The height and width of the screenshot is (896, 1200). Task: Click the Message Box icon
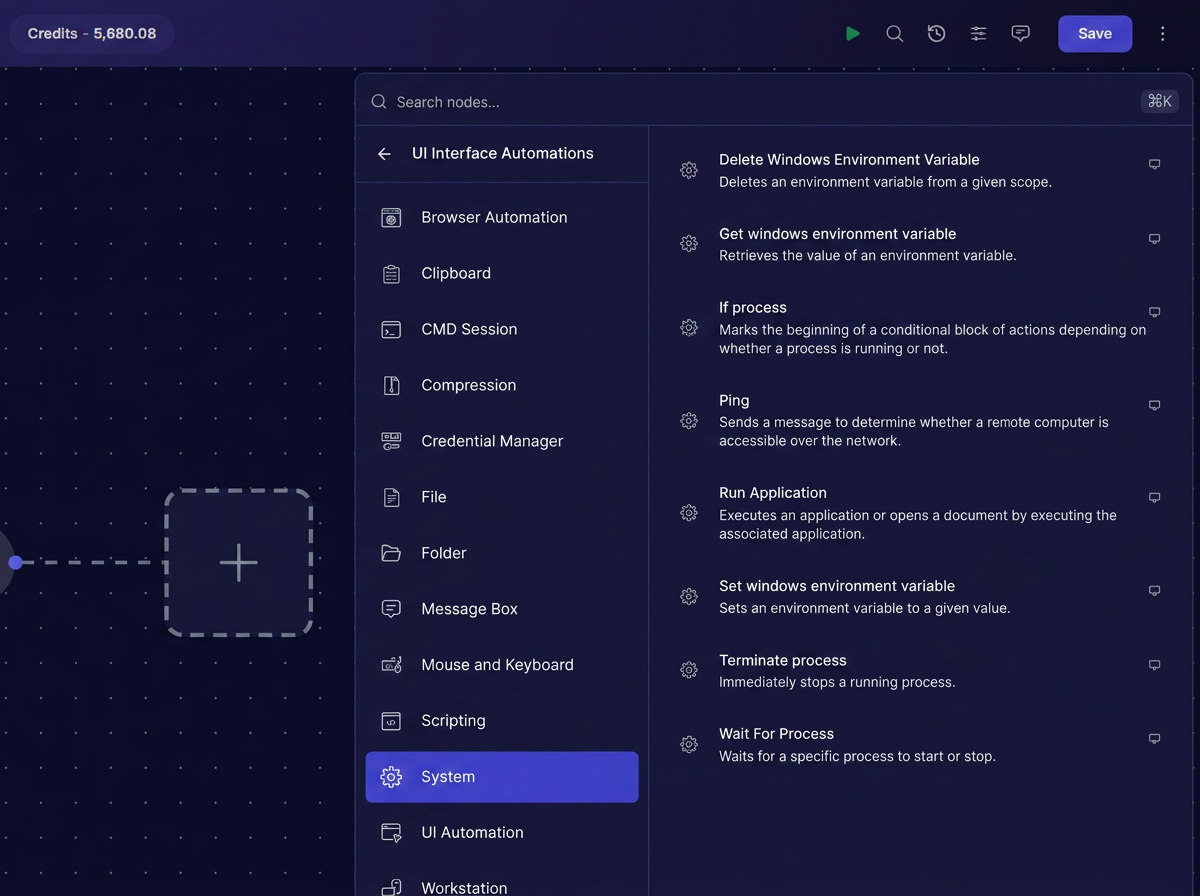[x=391, y=610]
